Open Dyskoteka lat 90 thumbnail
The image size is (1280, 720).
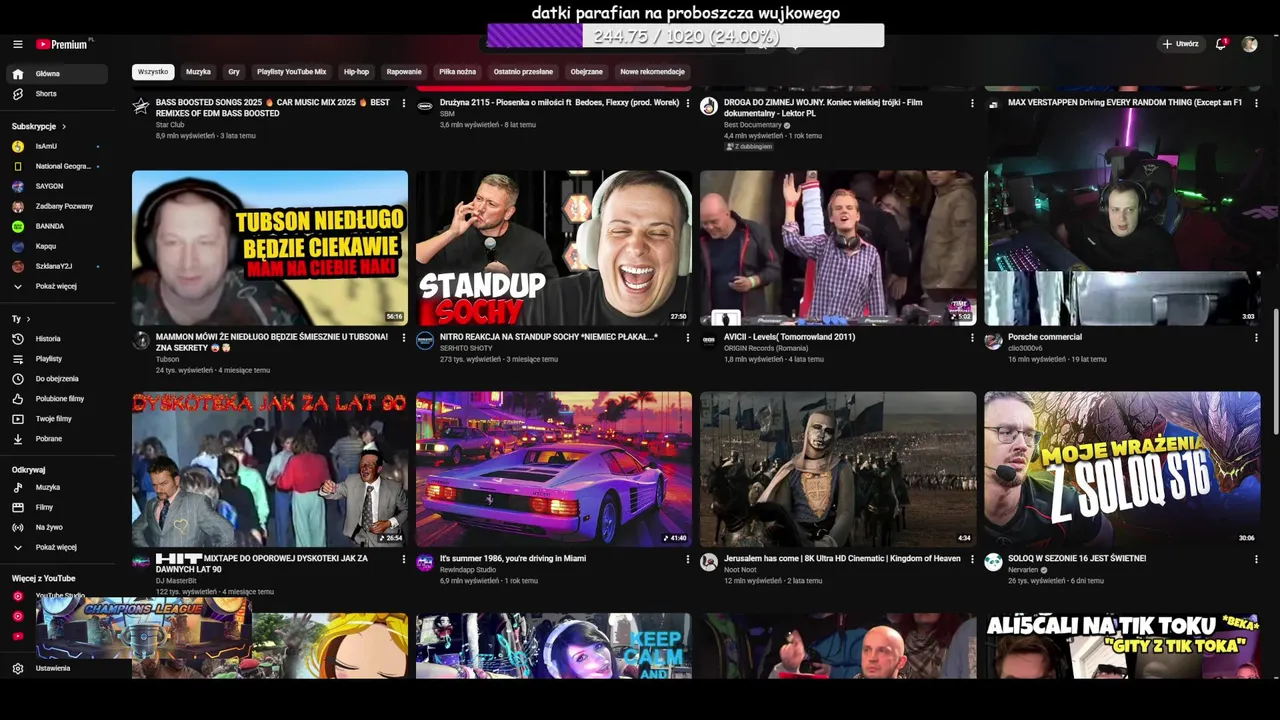[270, 469]
